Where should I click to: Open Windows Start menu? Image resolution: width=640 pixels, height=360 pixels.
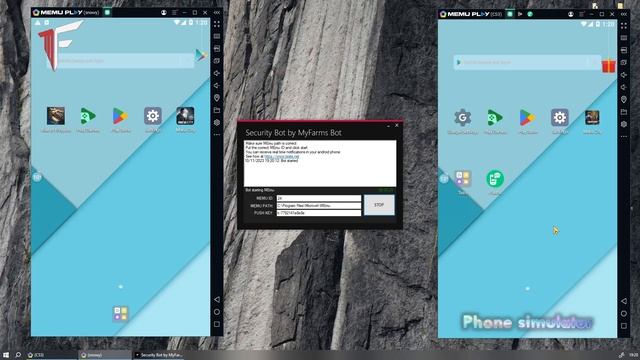pyautogui.click(x=6, y=355)
